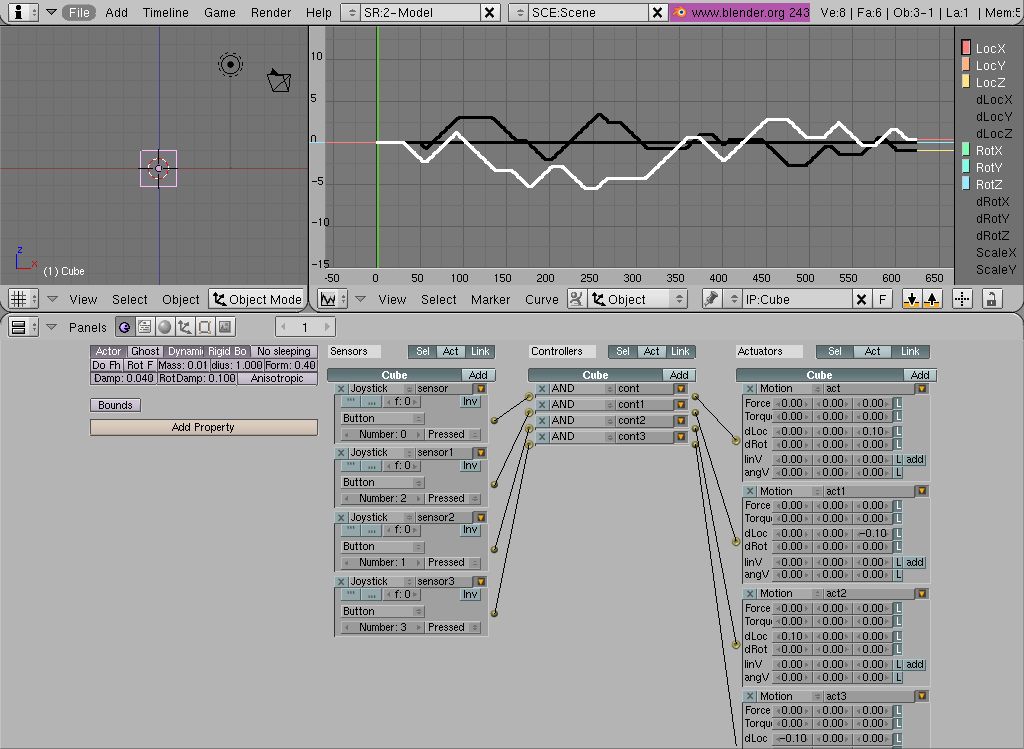Open Joystick type dropdown for sensor2
1024x749 pixels.
pyautogui.click(x=381, y=517)
